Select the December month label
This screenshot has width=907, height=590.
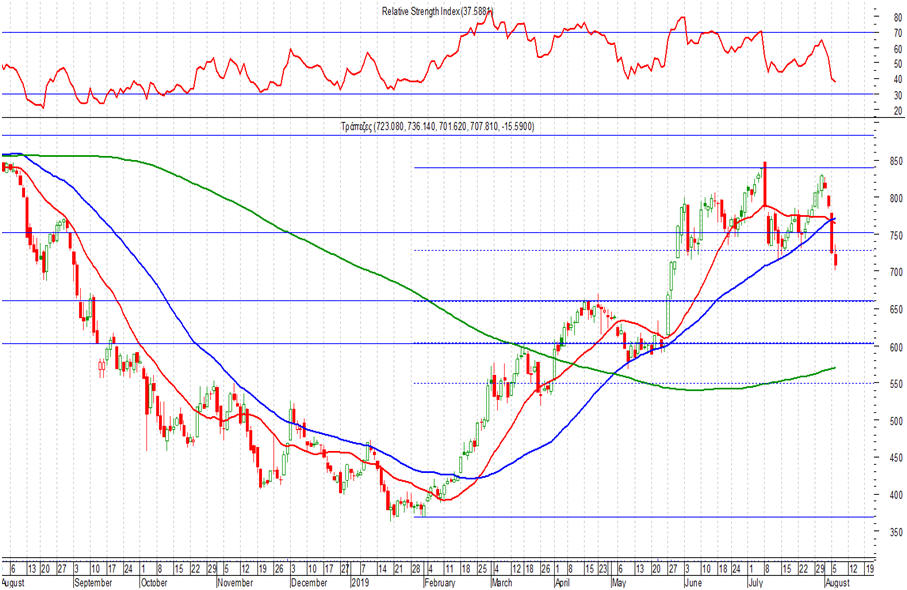[309, 582]
